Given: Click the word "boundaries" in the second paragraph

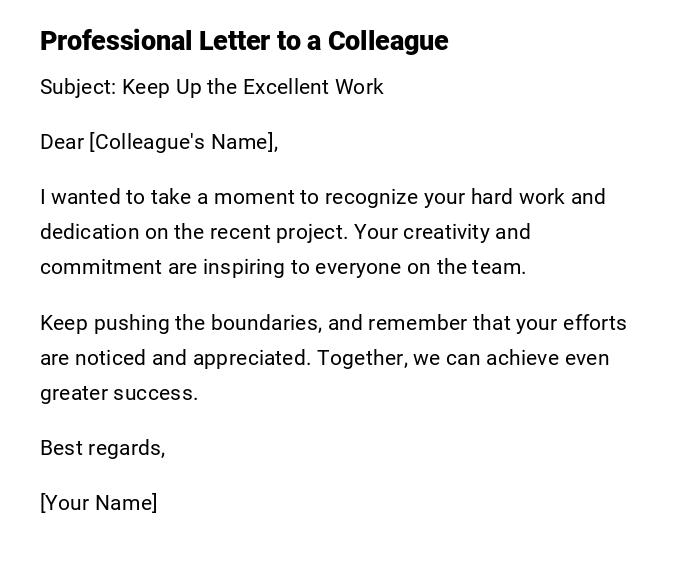Looking at the screenshot, I should 265,323.
